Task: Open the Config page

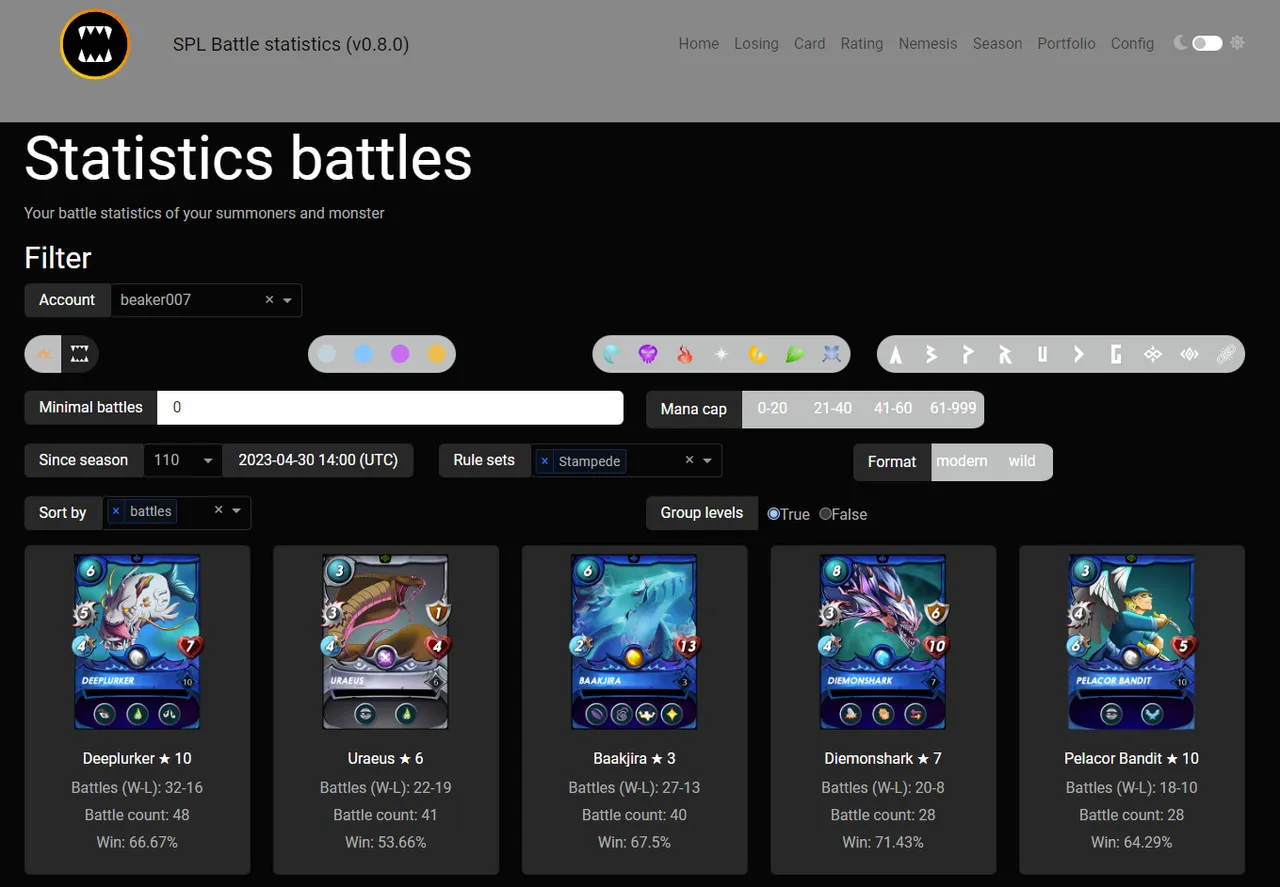Action: pyautogui.click(x=1132, y=43)
